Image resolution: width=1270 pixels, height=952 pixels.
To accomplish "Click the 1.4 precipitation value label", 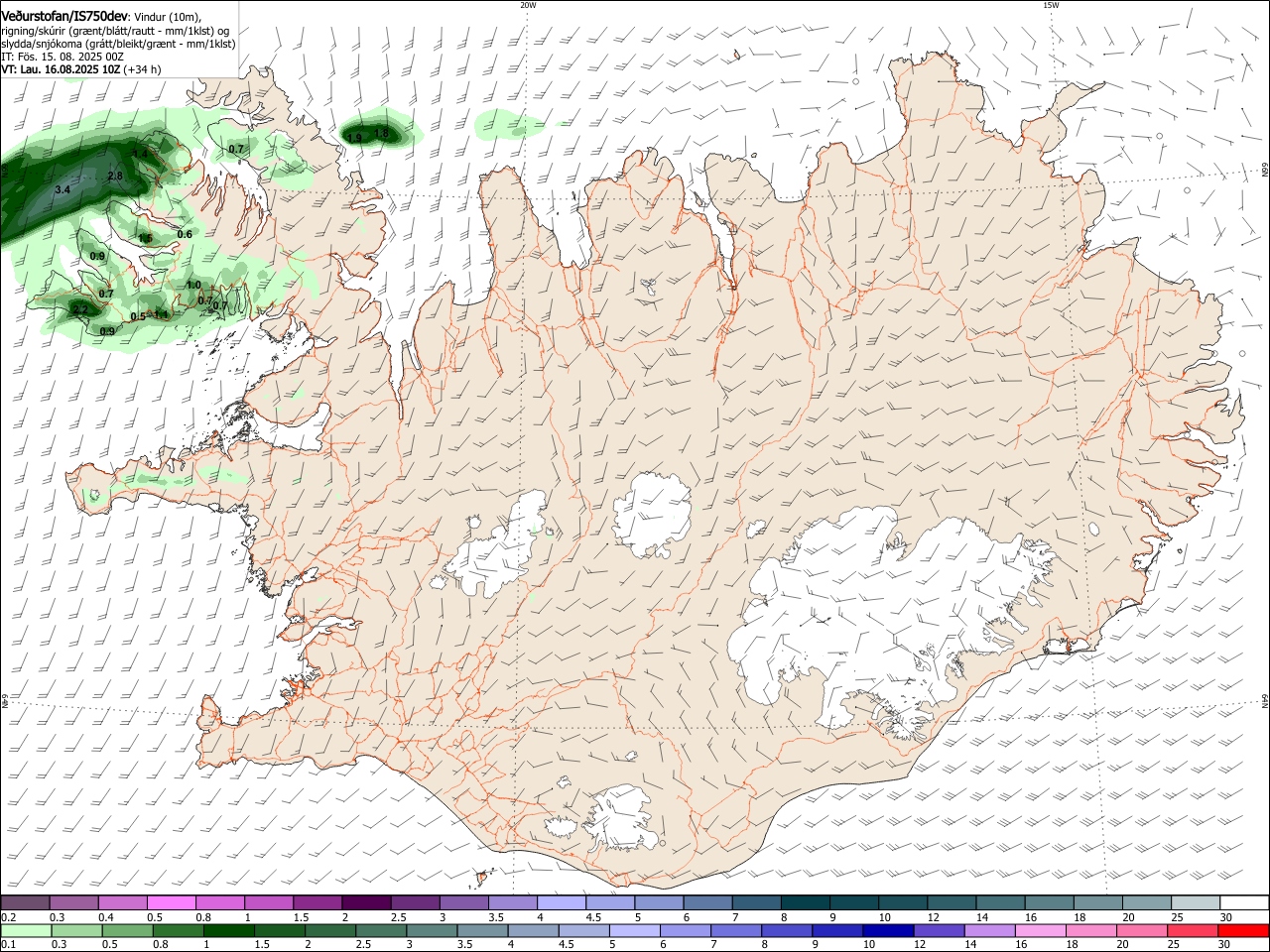I will coord(140,154).
